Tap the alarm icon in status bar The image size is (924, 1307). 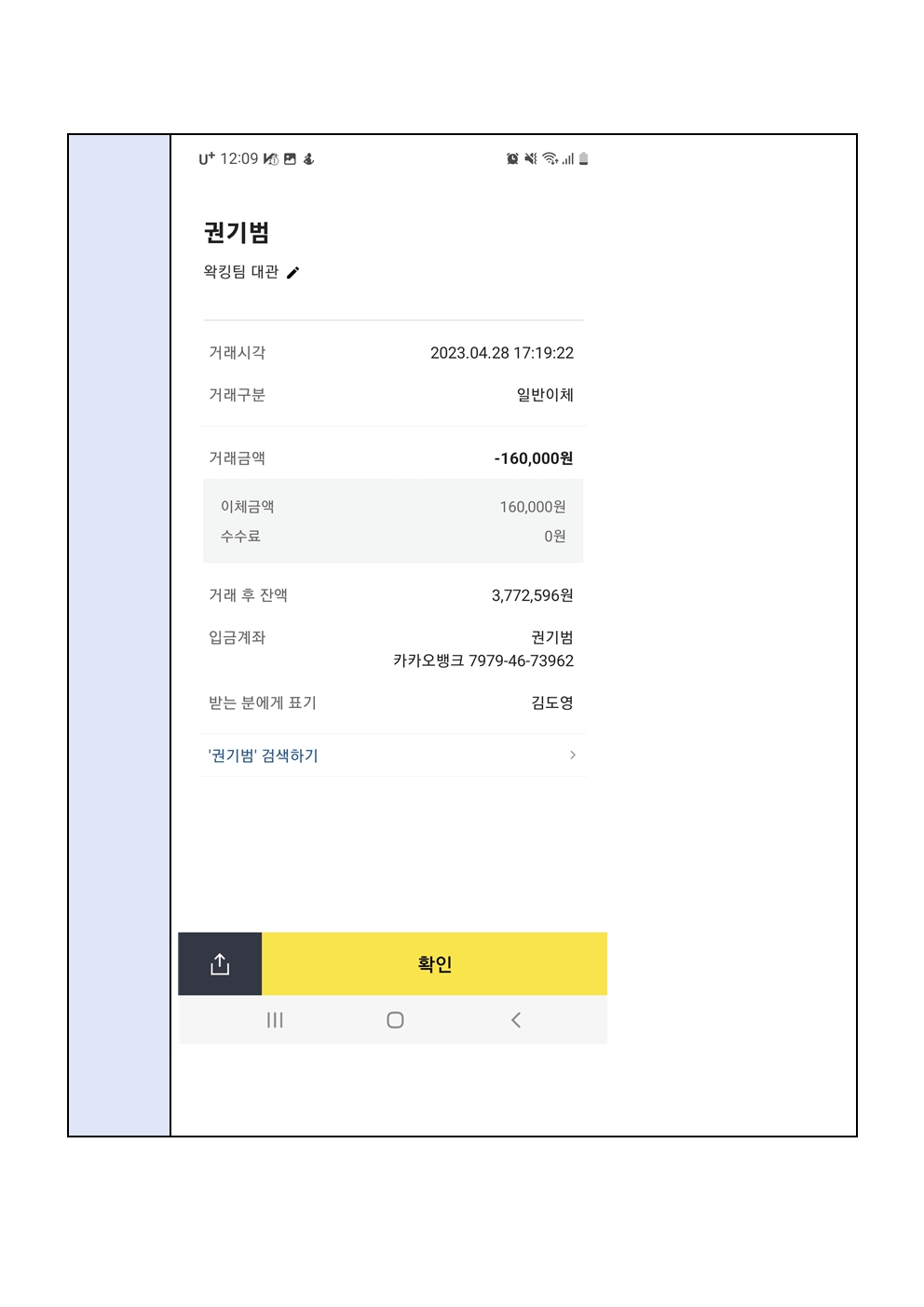pos(512,159)
